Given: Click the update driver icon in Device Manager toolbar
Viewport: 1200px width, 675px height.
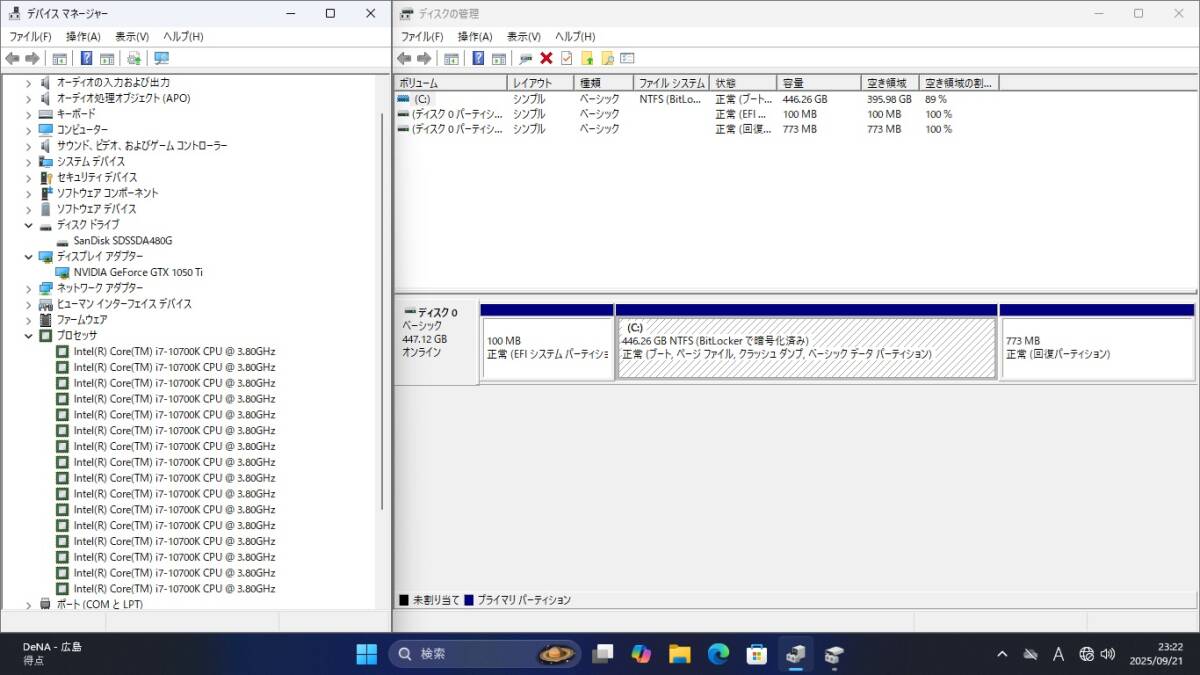Looking at the screenshot, I should pos(134,58).
